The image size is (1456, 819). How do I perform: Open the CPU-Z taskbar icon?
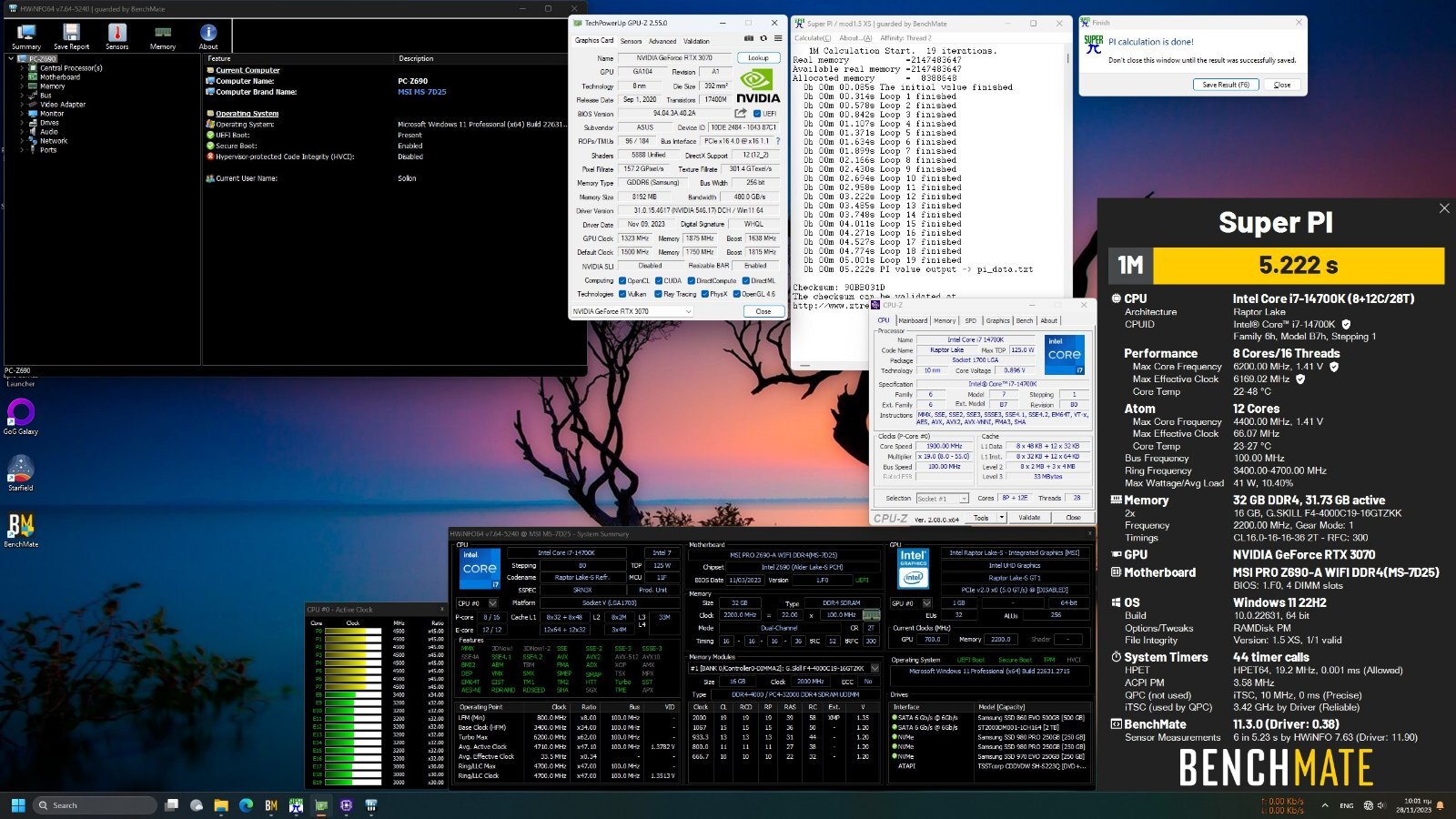346,805
